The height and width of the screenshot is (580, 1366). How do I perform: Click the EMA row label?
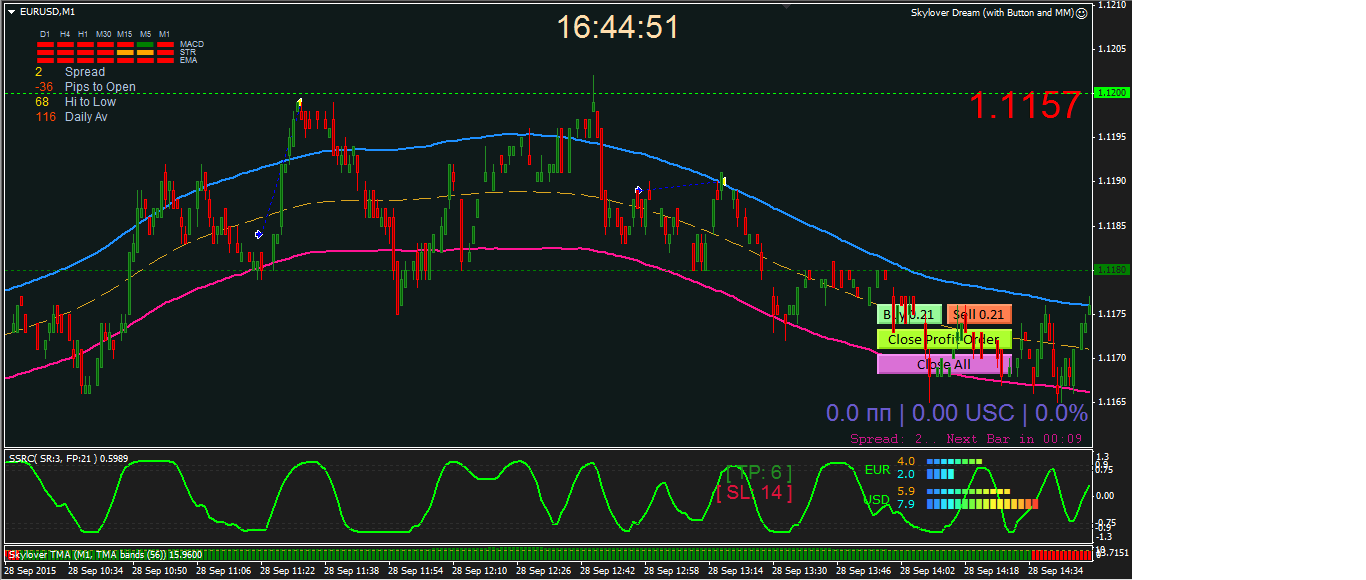tap(189, 60)
